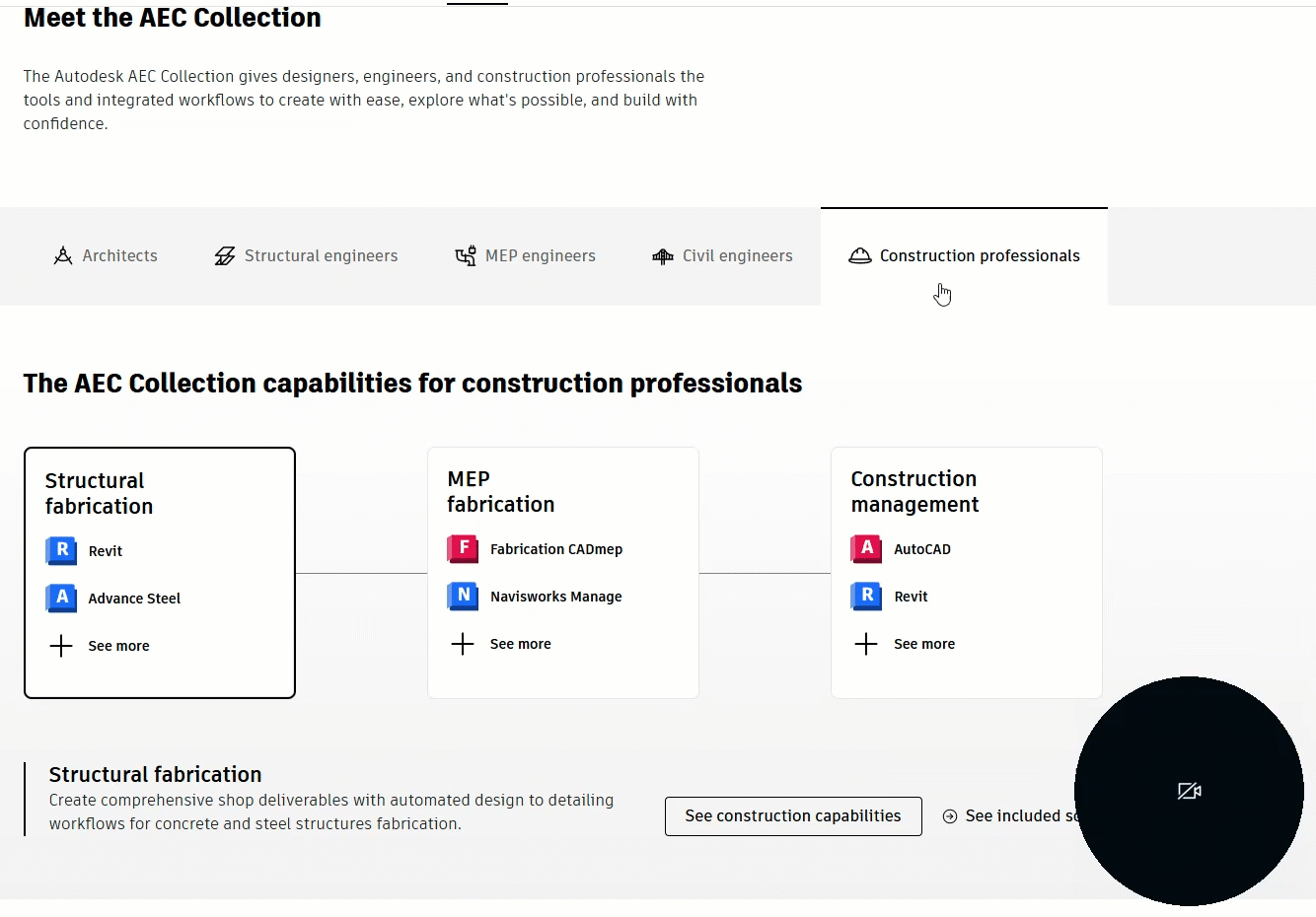Go to the Civil engineers tab
This screenshot has height=917, width=1316.
pyautogui.click(x=722, y=256)
